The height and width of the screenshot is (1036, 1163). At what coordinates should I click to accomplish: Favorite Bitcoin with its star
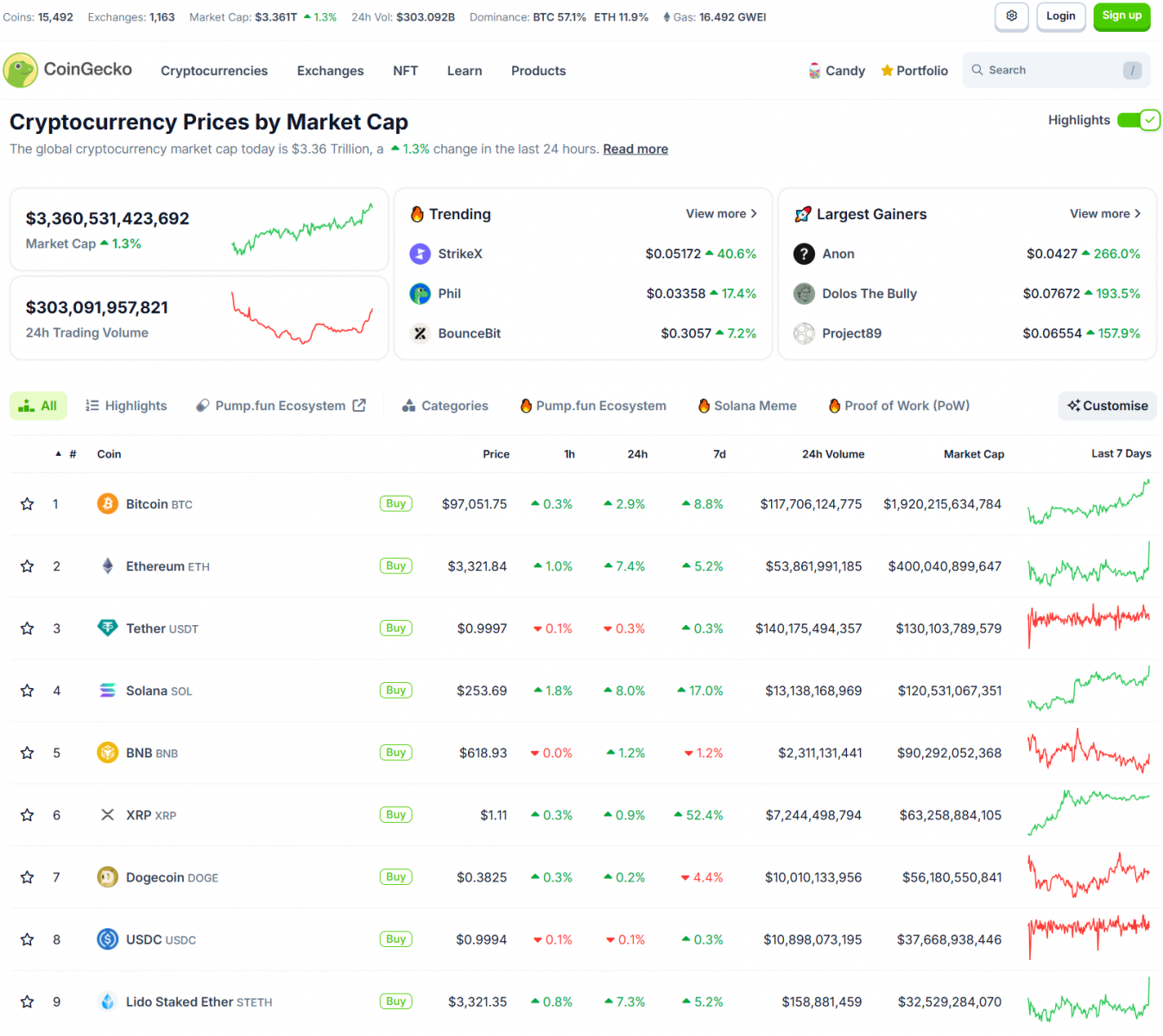tap(28, 504)
